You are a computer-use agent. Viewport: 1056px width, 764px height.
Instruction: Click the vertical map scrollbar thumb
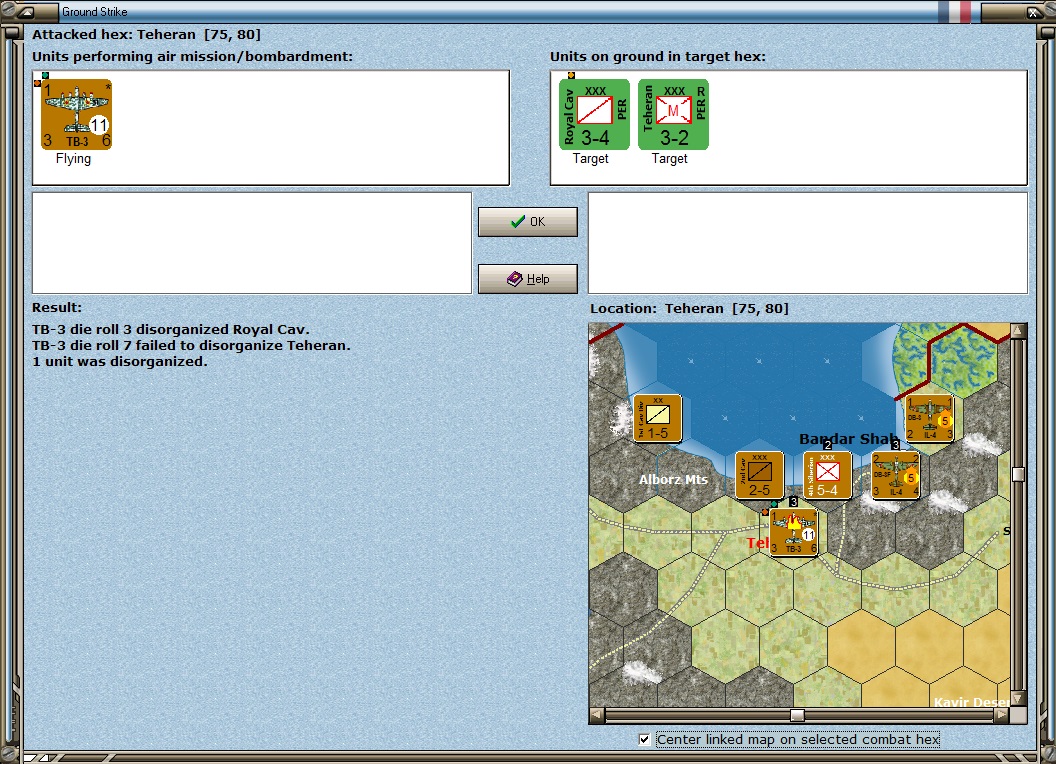(x=1018, y=474)
